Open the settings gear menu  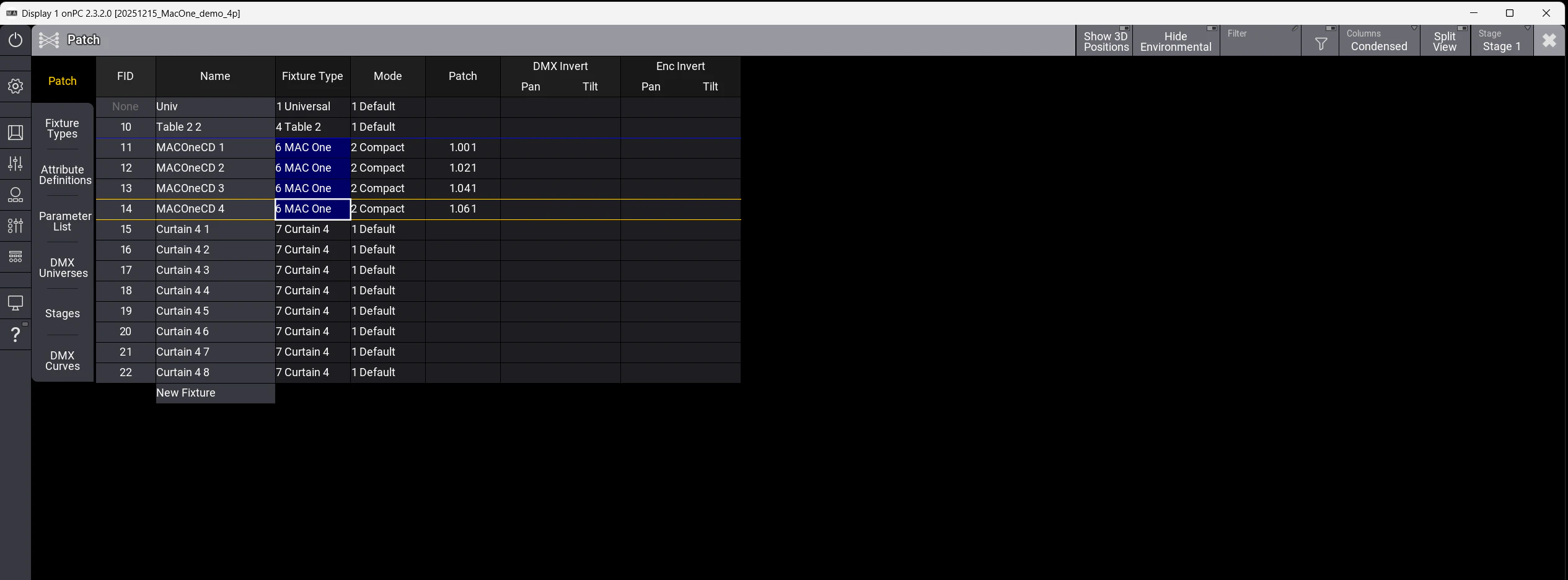click(15, 86)
